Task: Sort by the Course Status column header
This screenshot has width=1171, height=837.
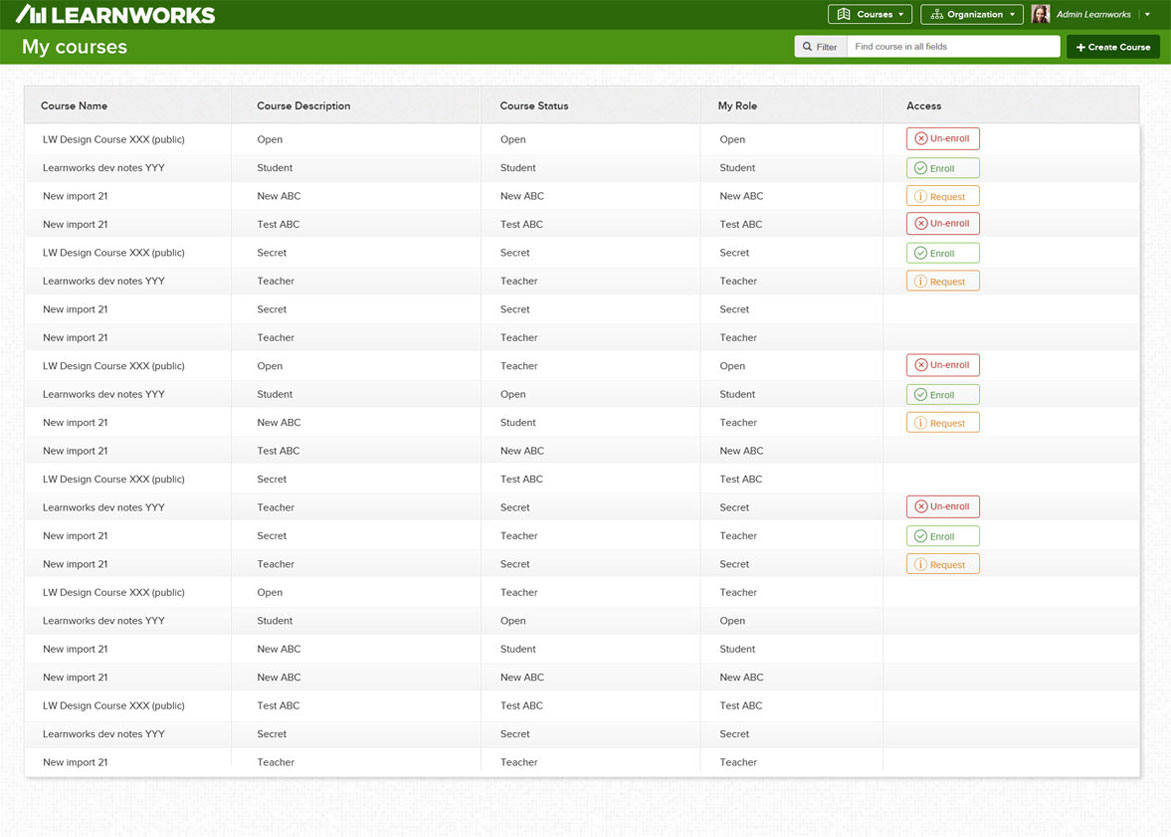Action: click(534, 106)
